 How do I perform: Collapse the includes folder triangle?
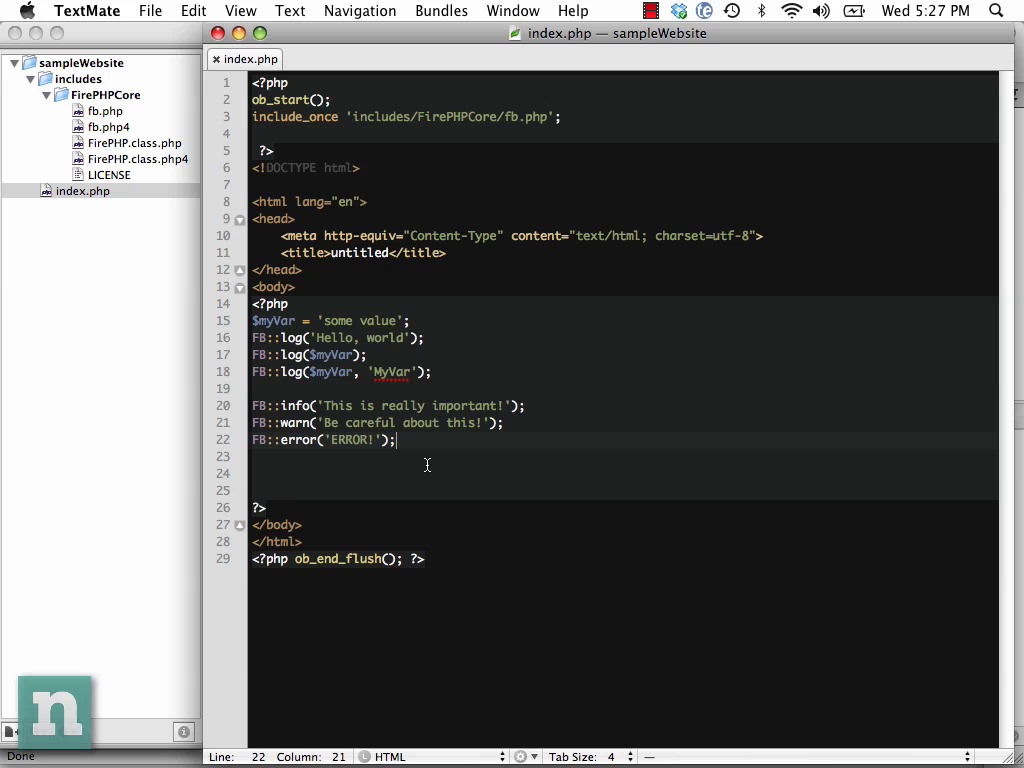(x=30, y=79)
